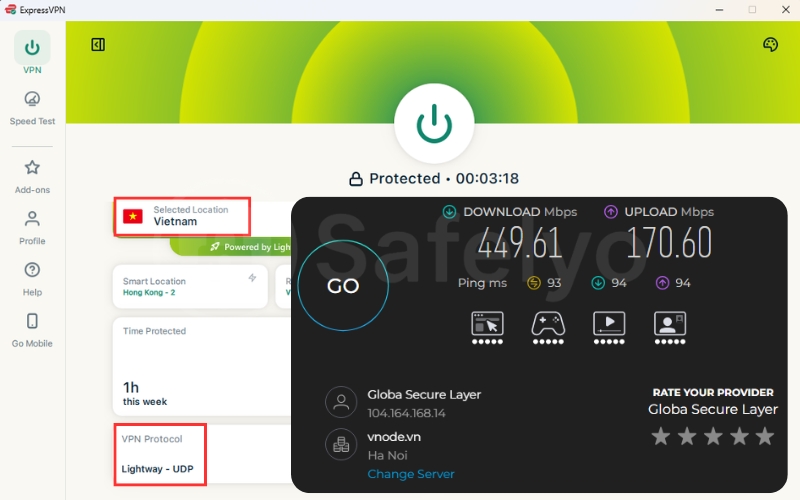Image resolution: width=800 pixels, height=500 pixels.
Task: Click the download ping icon showing 94
Action: [598, 283]
